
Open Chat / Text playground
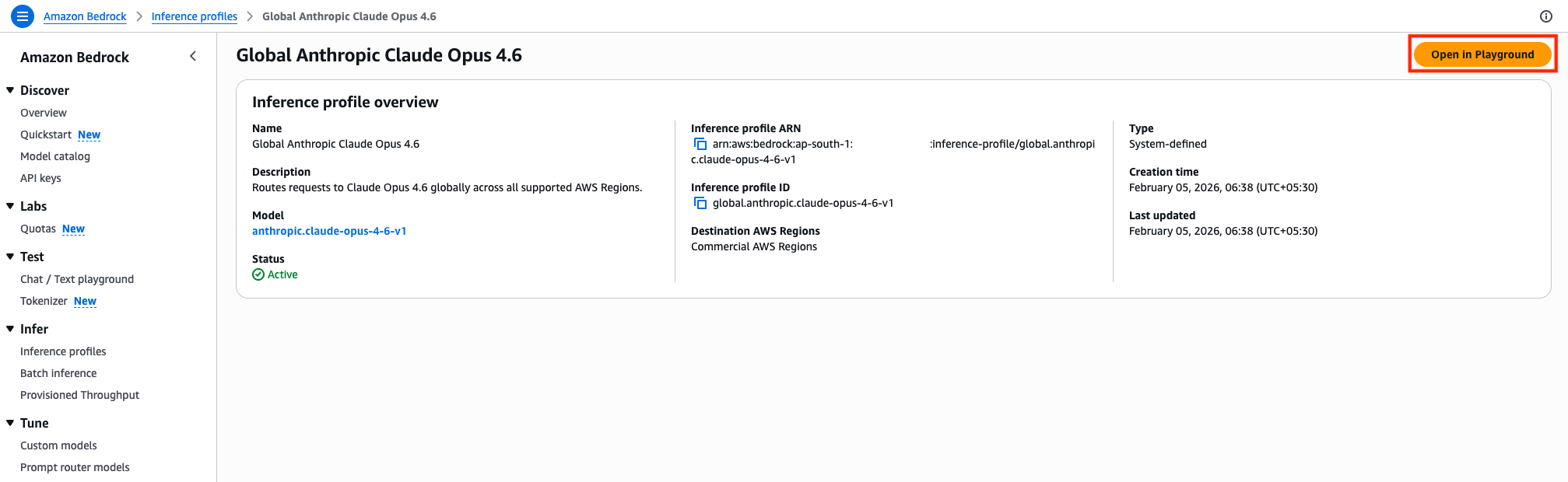(77, 279)
